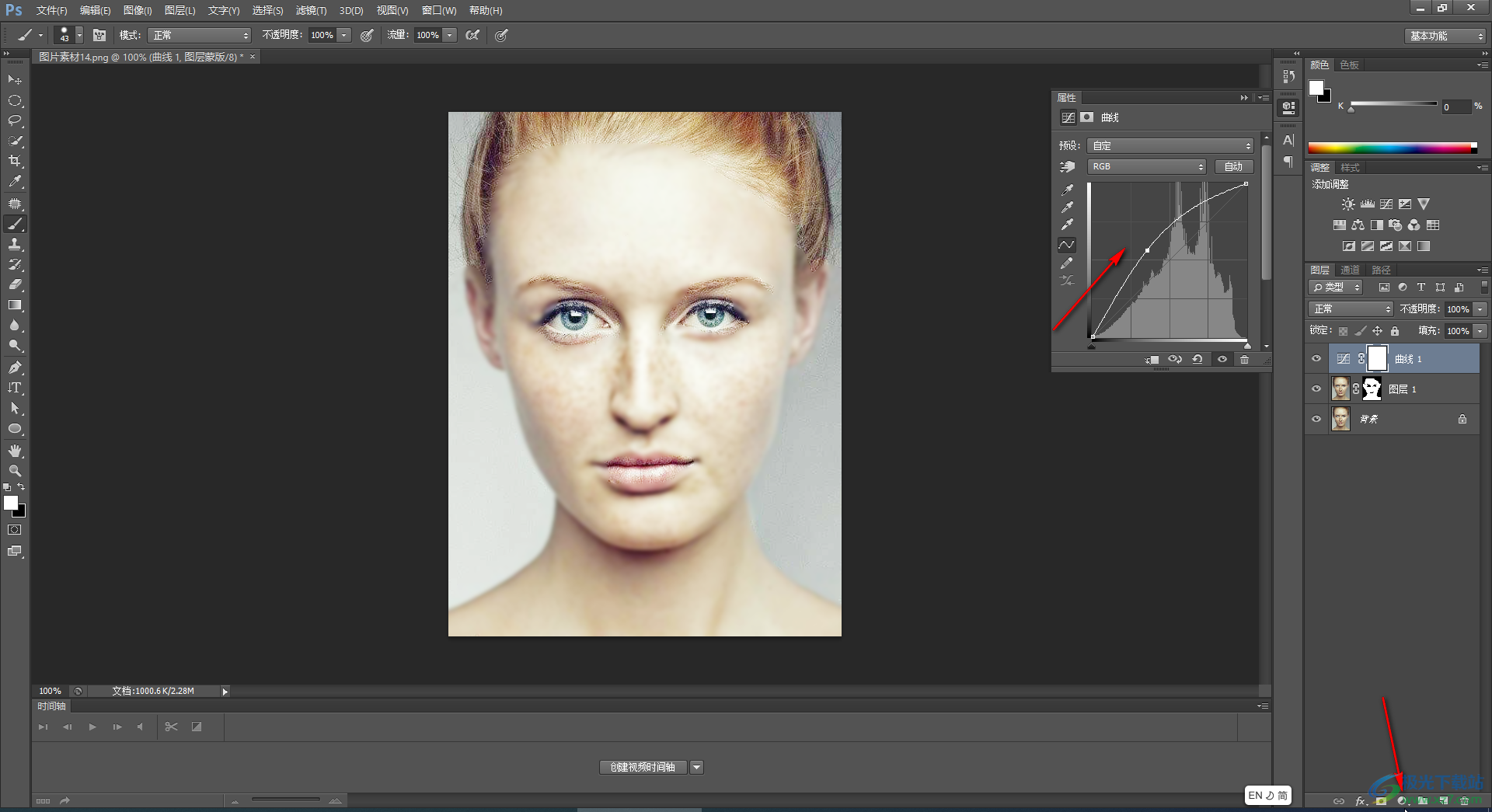Toggle visibility of the 曲线 1 layer
1492x812 pixels.
click(1316, 359)
